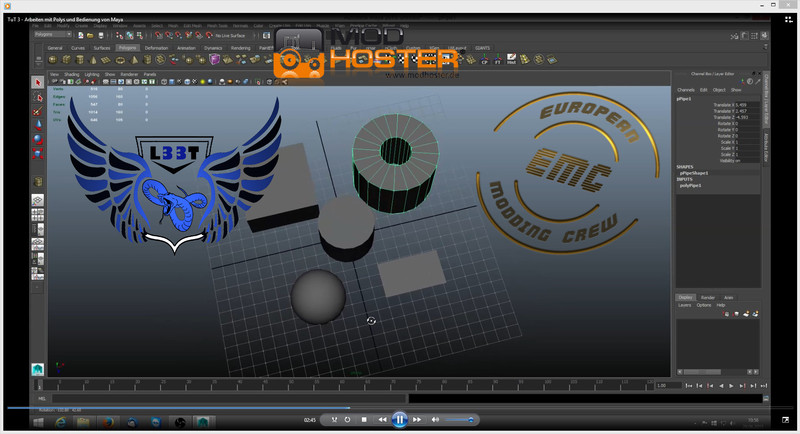Click the purple cube shelf icon

tap(214, 60)
